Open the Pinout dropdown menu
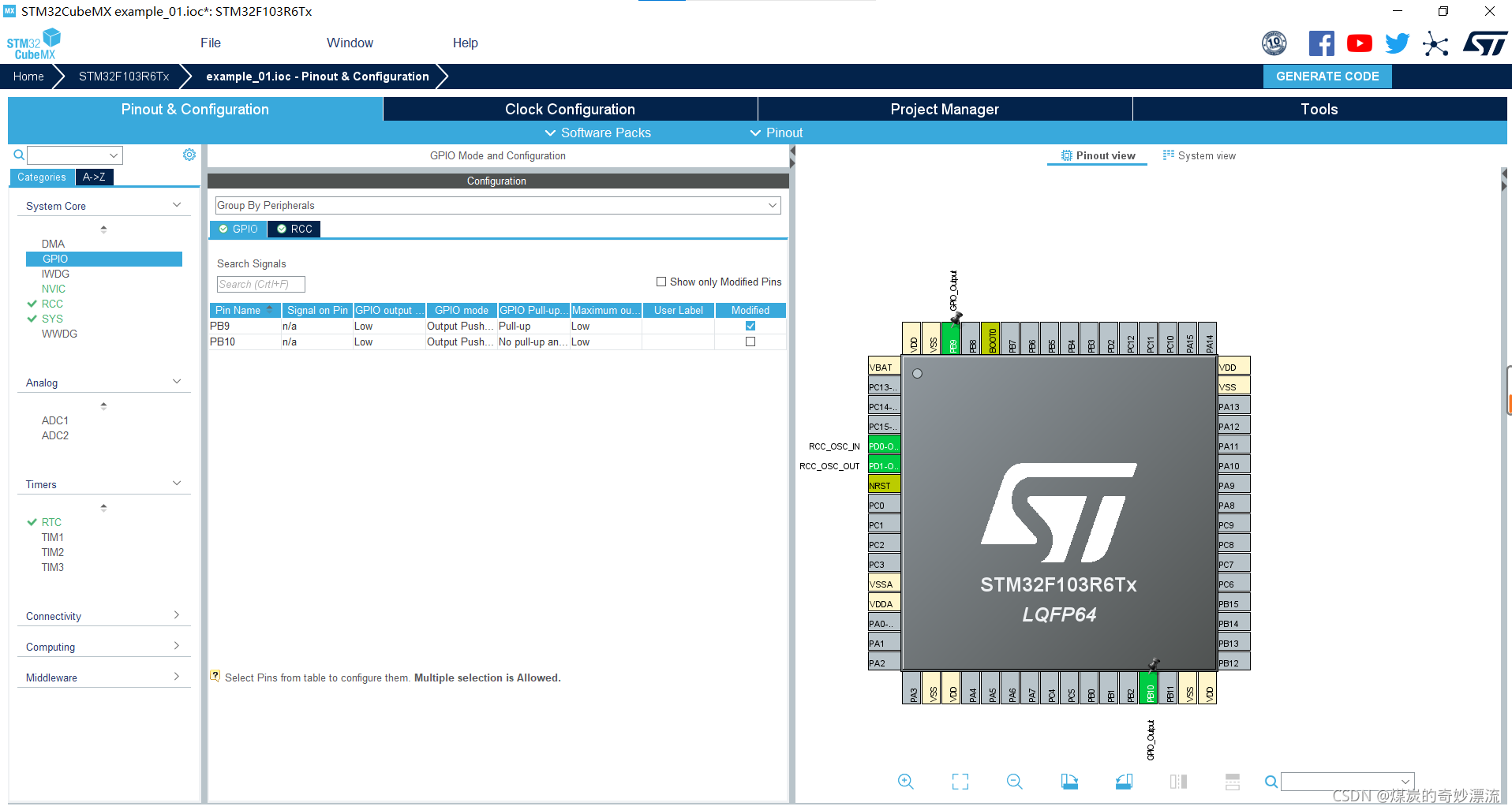Viewport: 1512px width, 810px height. 777,133
